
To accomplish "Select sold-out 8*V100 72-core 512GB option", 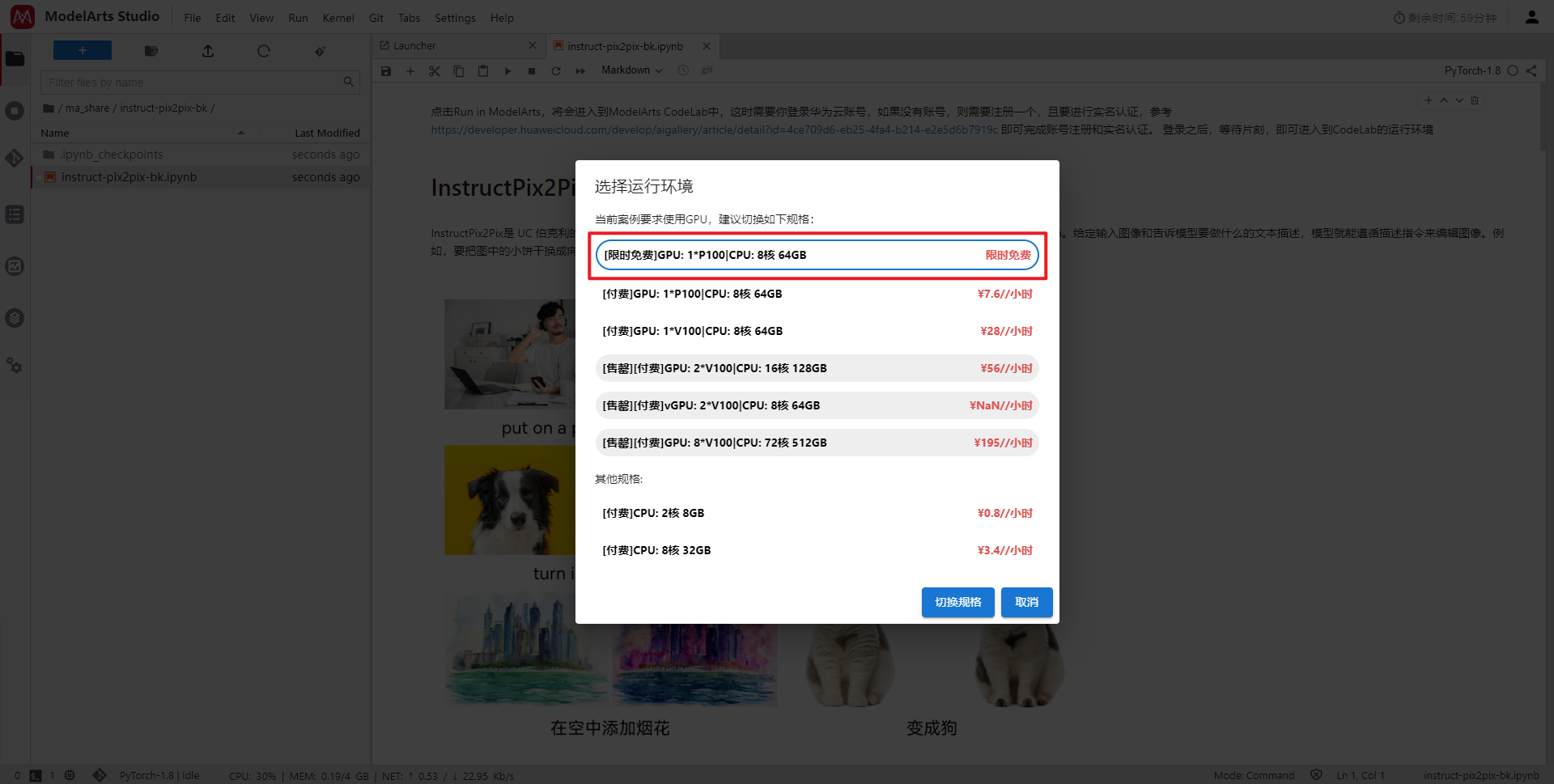I will click(x=817, y=443).
